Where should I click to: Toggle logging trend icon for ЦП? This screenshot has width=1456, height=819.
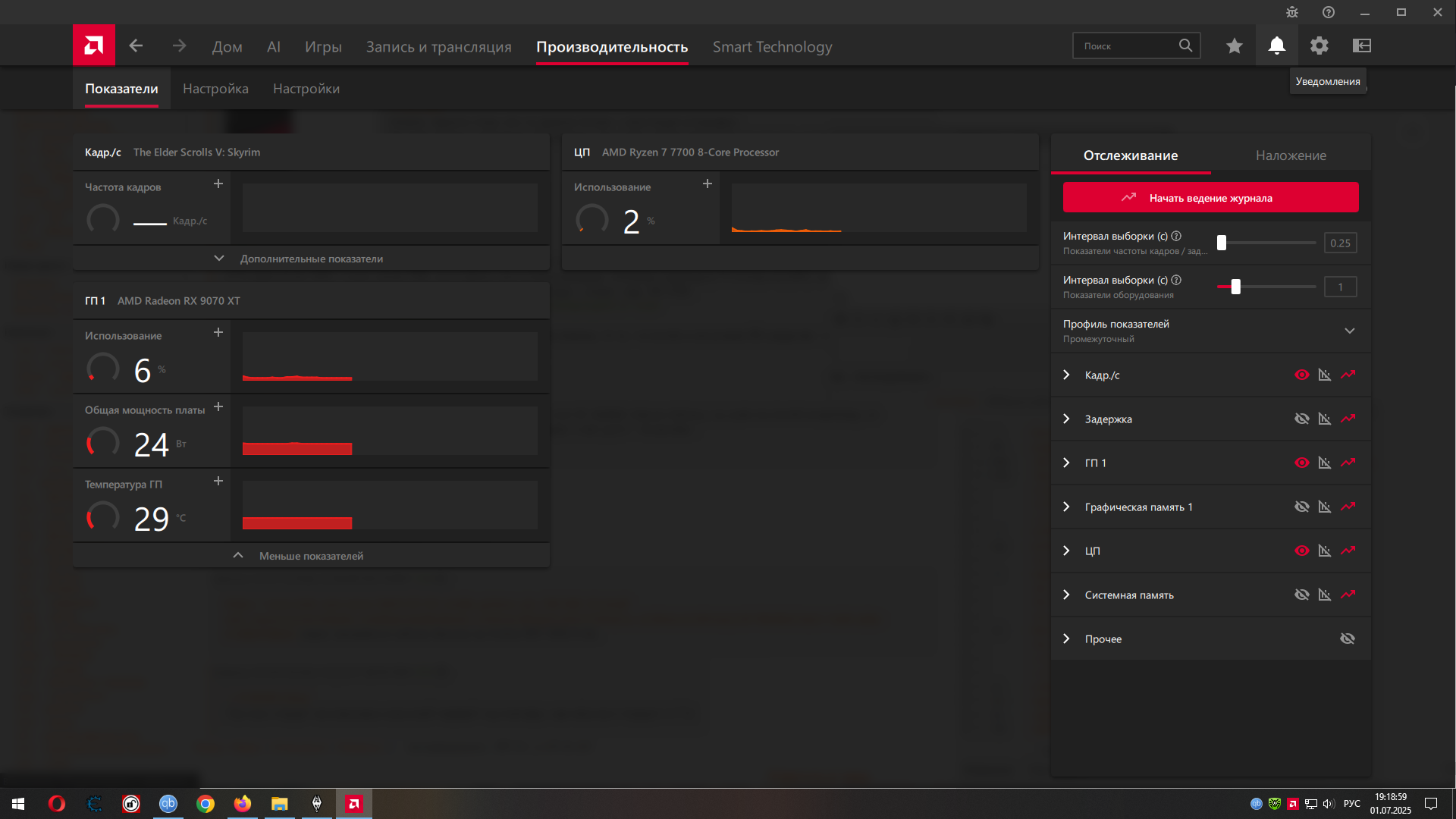(1348, 551)
